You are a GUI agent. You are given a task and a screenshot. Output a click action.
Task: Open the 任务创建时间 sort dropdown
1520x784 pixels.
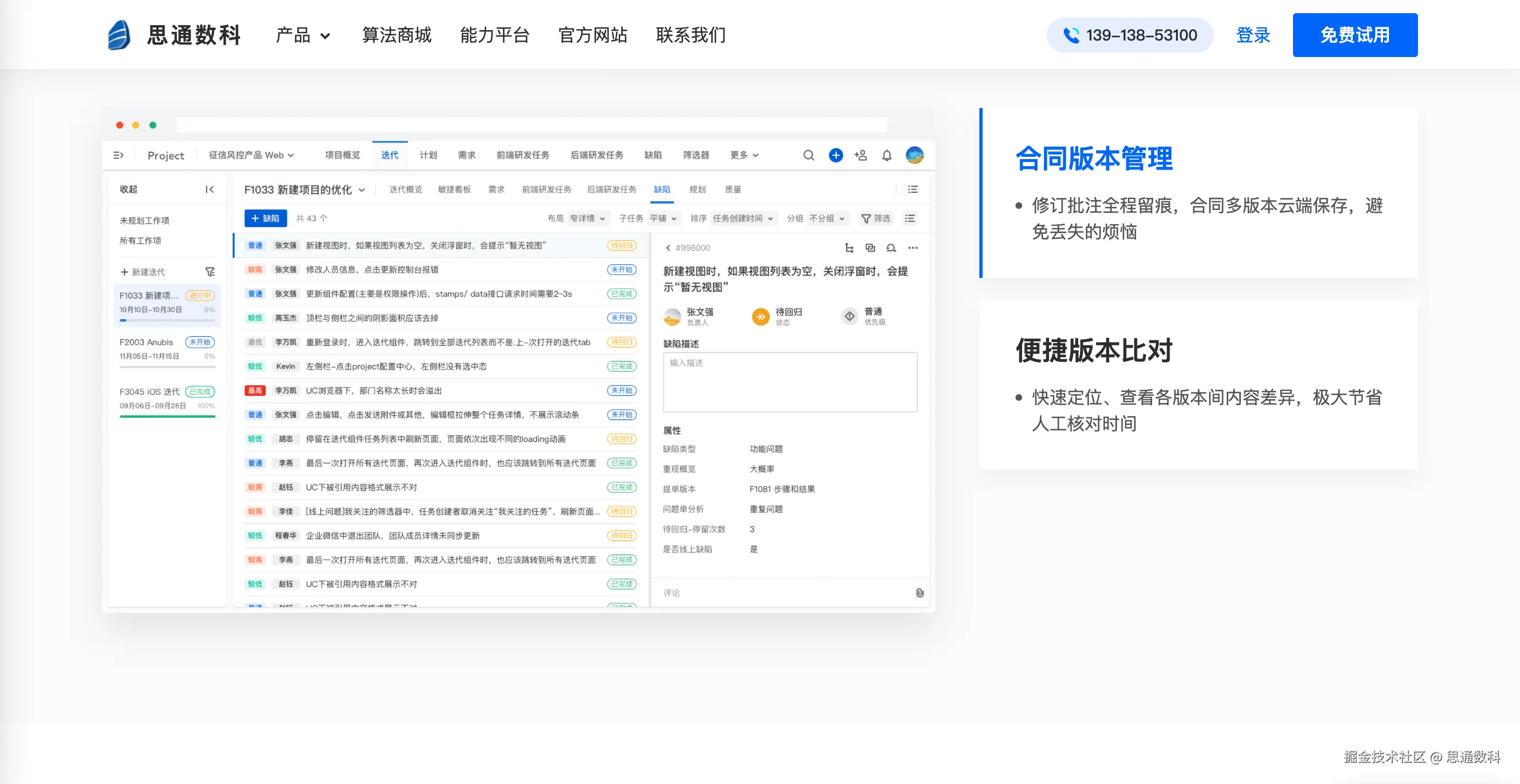coord(742,218)
